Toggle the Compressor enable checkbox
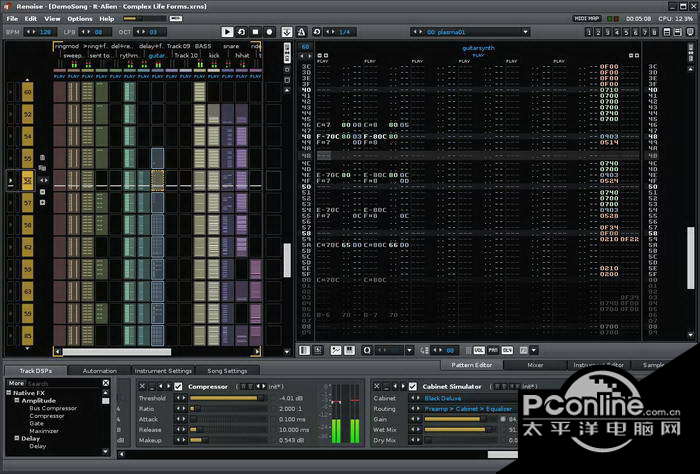Viewport: 700px width, 474px height. (178, 386)
